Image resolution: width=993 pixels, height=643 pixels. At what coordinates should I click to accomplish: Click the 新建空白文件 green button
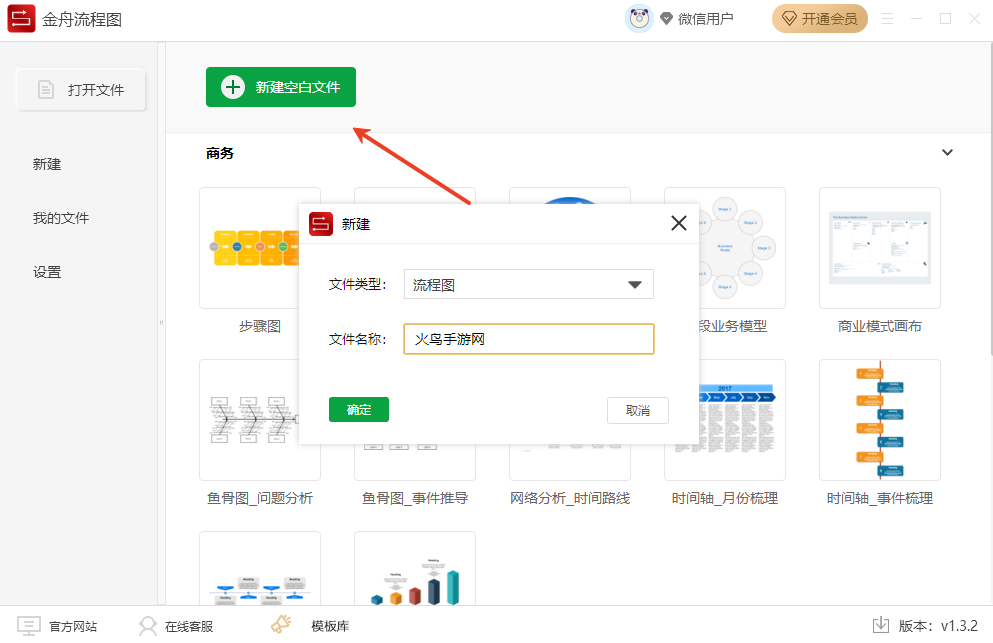(x=281, y=87)
